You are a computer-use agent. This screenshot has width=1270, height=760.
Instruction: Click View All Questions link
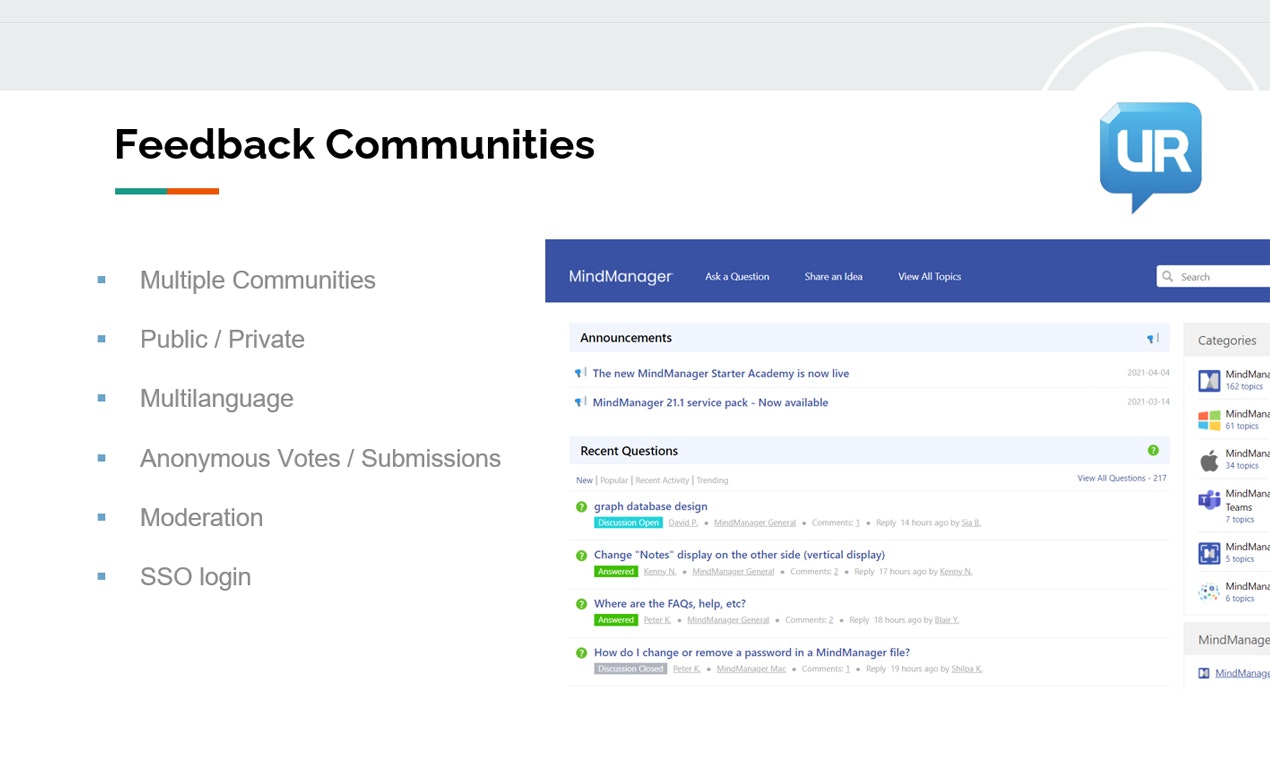tap(1122, 478)
